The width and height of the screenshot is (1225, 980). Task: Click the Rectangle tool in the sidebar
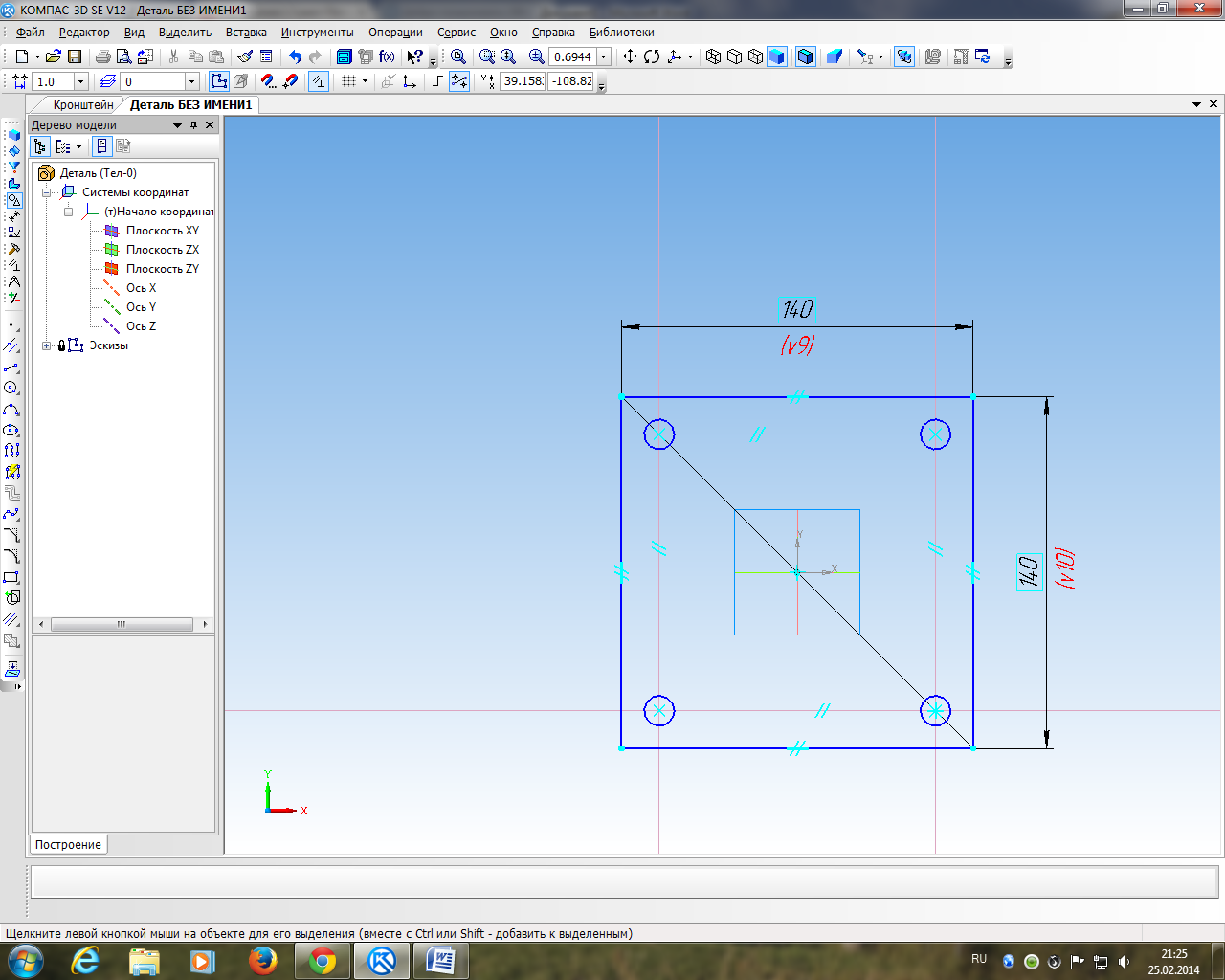click(11, 577)
